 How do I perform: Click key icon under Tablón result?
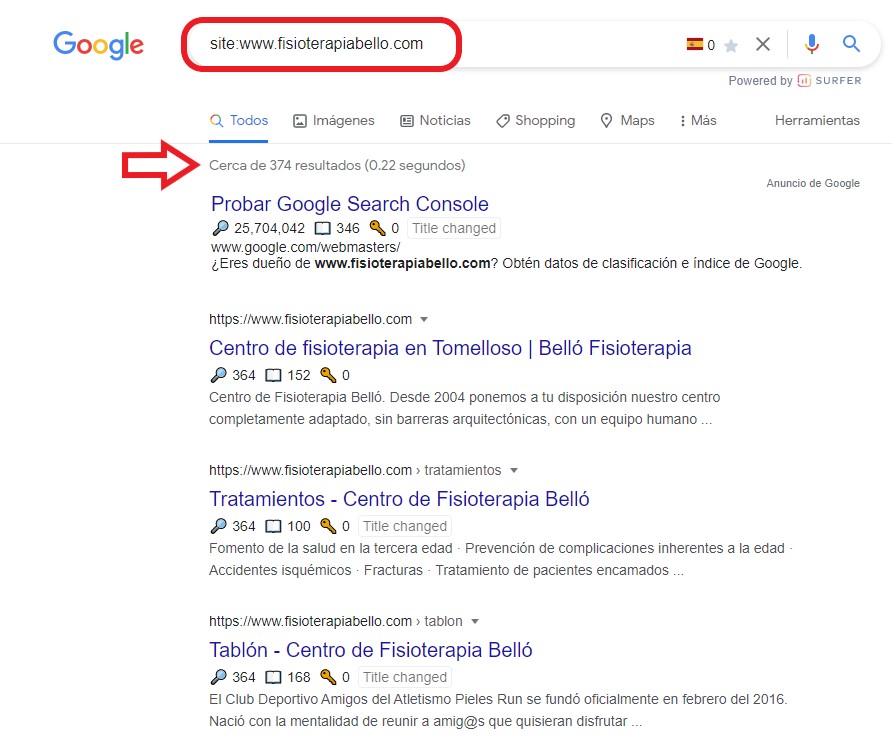click(x=328, y=677)
